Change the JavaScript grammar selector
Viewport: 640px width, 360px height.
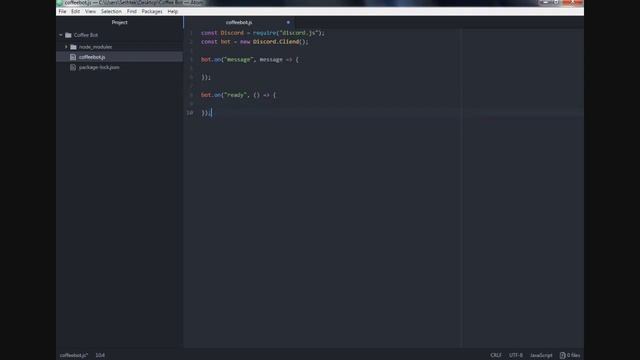click(541, 355)
